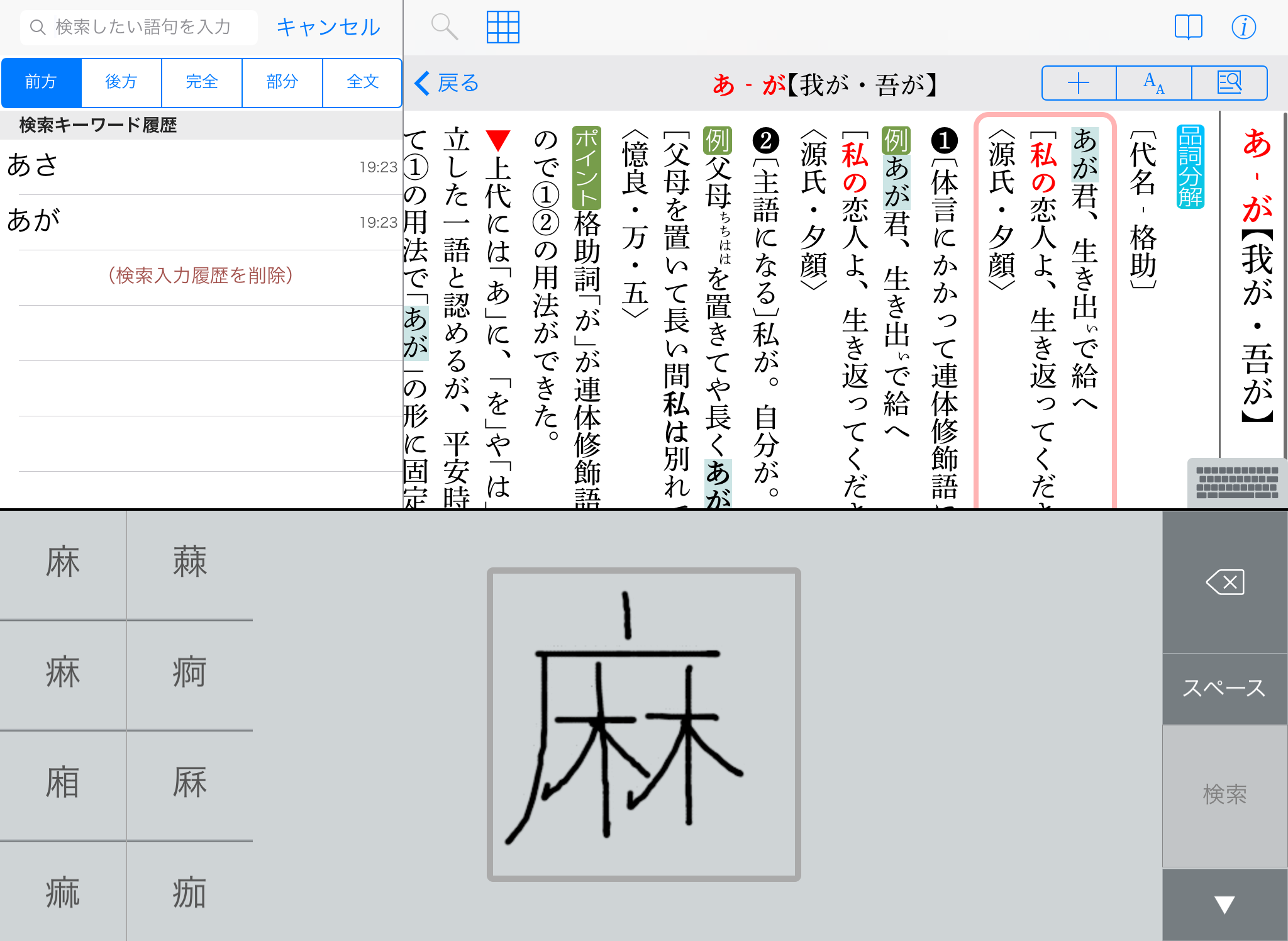Collapse keyboard with the down triangle key

[1224, 905]
